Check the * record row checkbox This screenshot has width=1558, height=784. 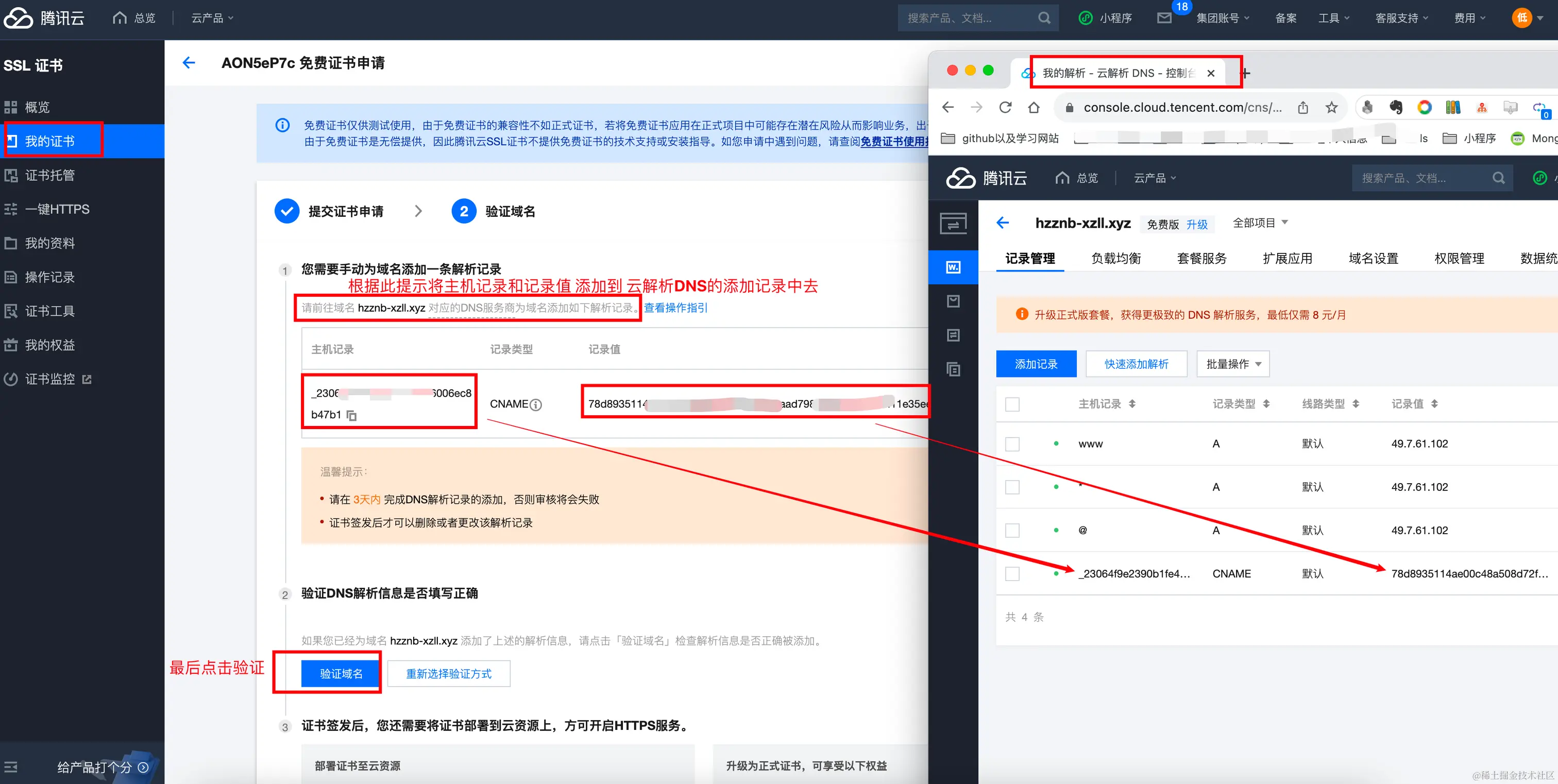pos(1012,487)
